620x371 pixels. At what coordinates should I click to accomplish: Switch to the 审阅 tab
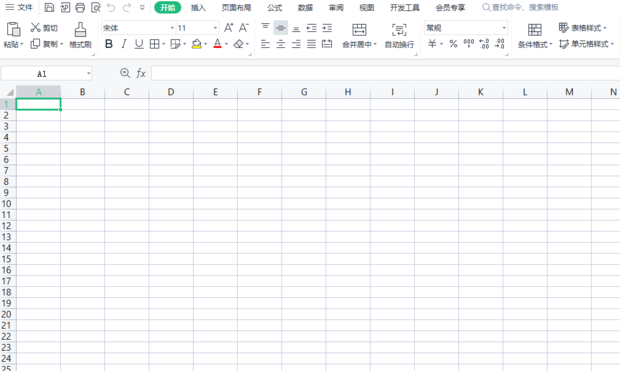coord(336,8)
